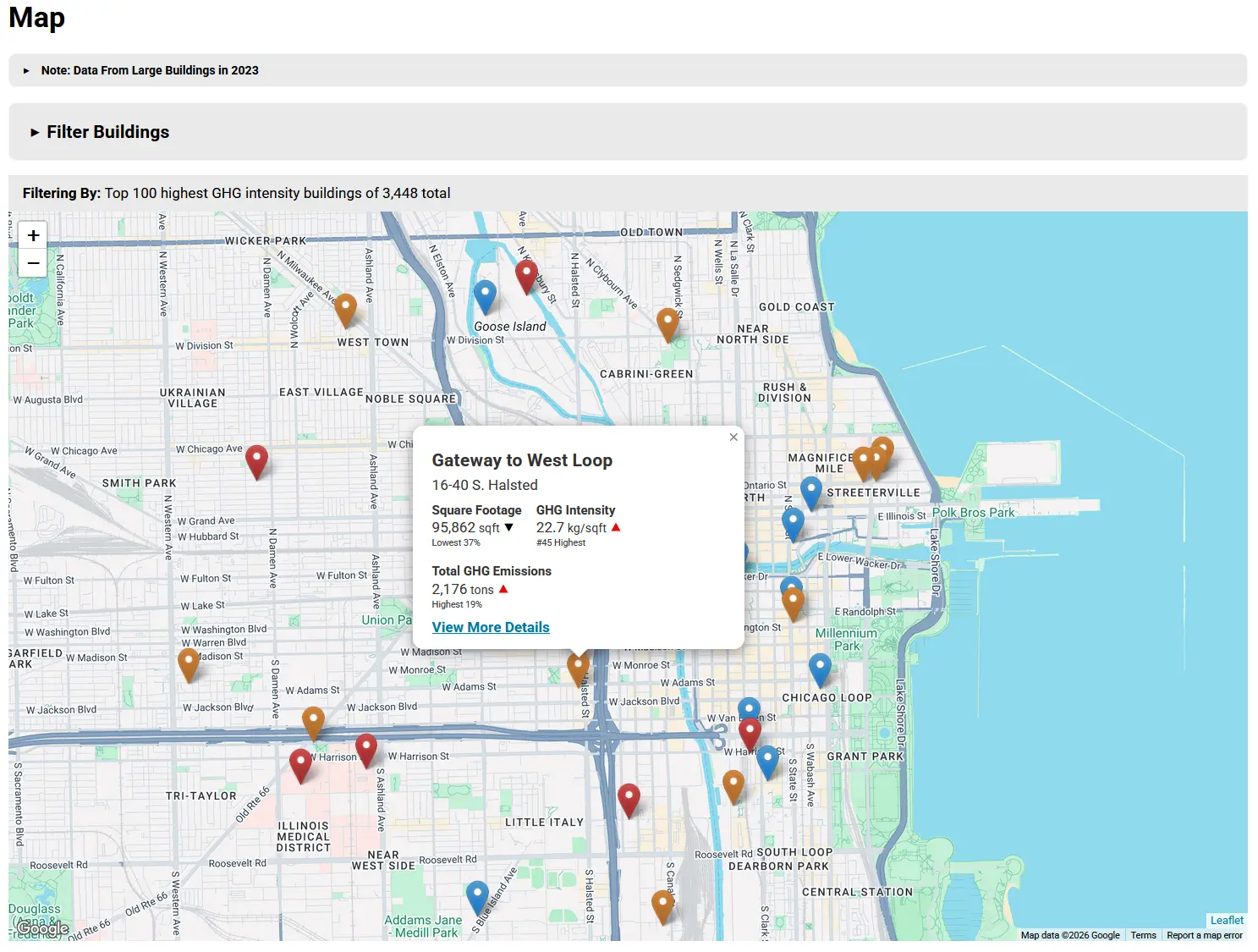The height and width of the screenshot is (952, 1258).
Task: Zoom in on the map
Action: point(34,235)
